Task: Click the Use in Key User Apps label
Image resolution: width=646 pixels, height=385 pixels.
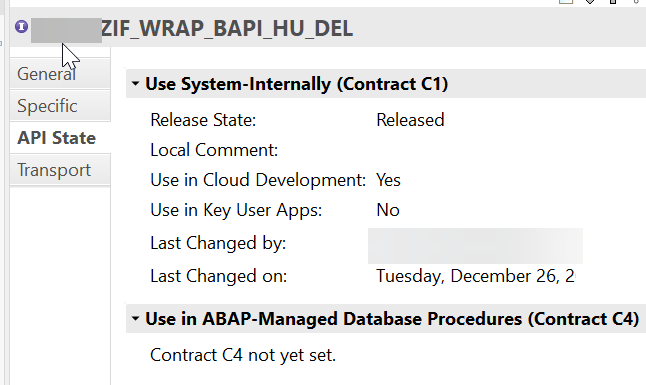Action: coord(236,210)
